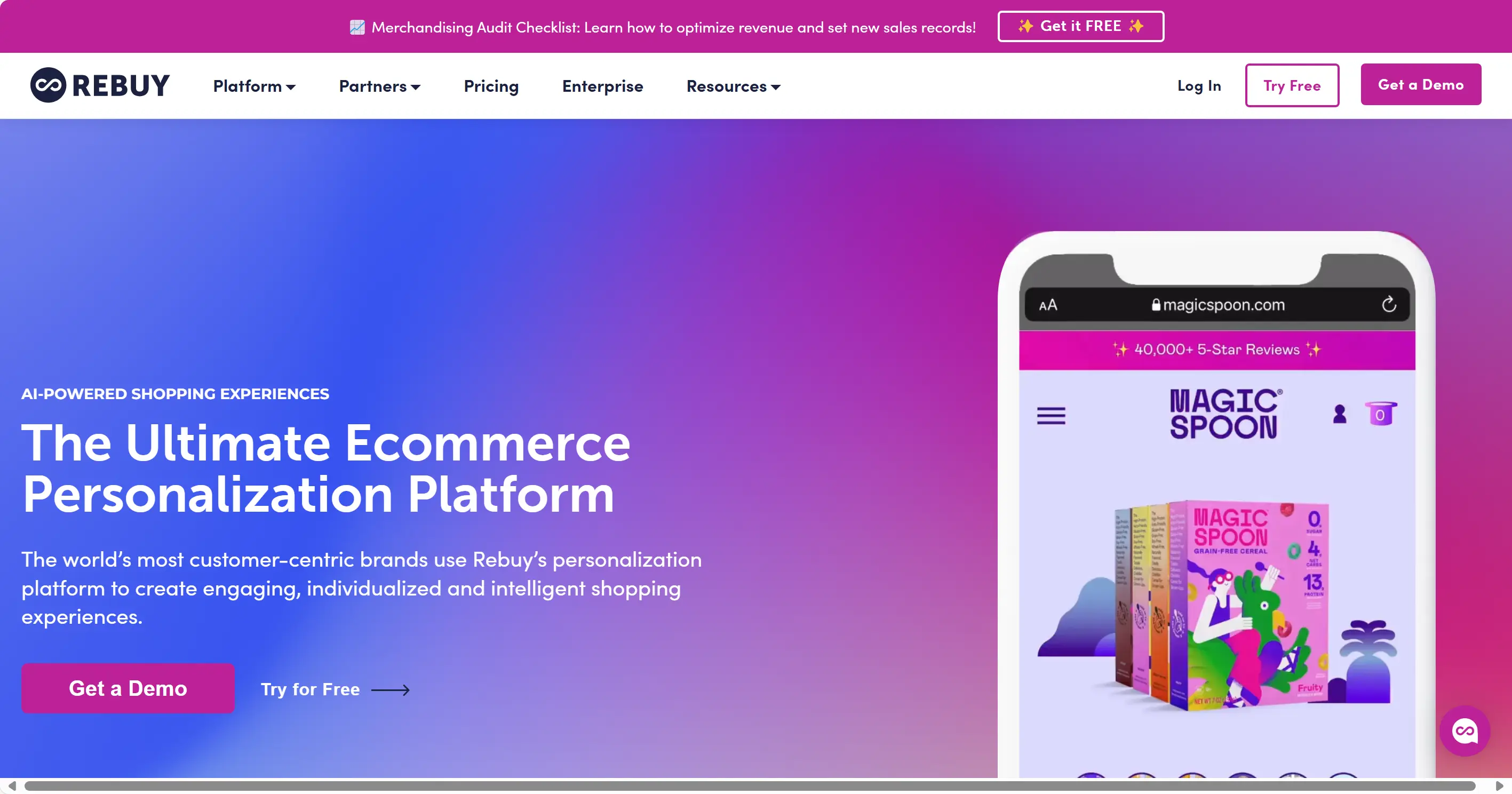
Task: Expand the Platform dropdown menu
Action: point(254,86)
